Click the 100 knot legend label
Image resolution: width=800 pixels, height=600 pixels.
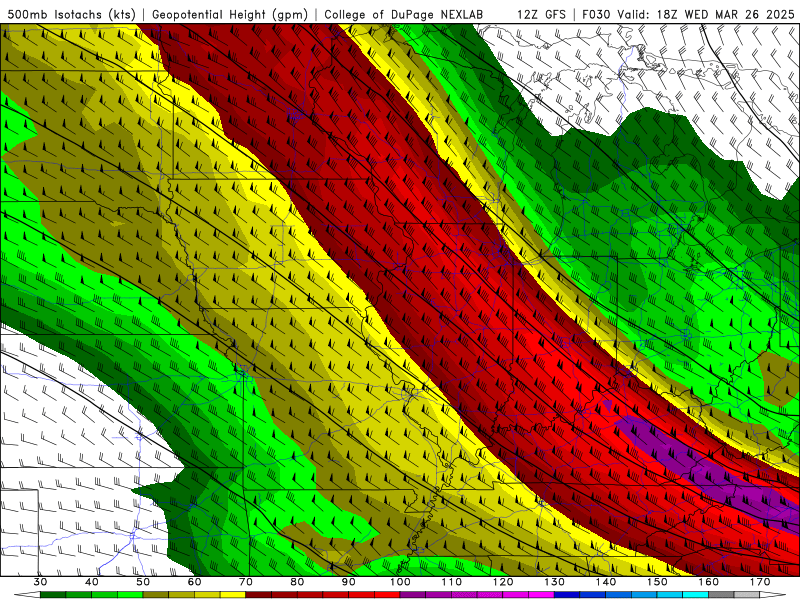(x=400, y=582)
